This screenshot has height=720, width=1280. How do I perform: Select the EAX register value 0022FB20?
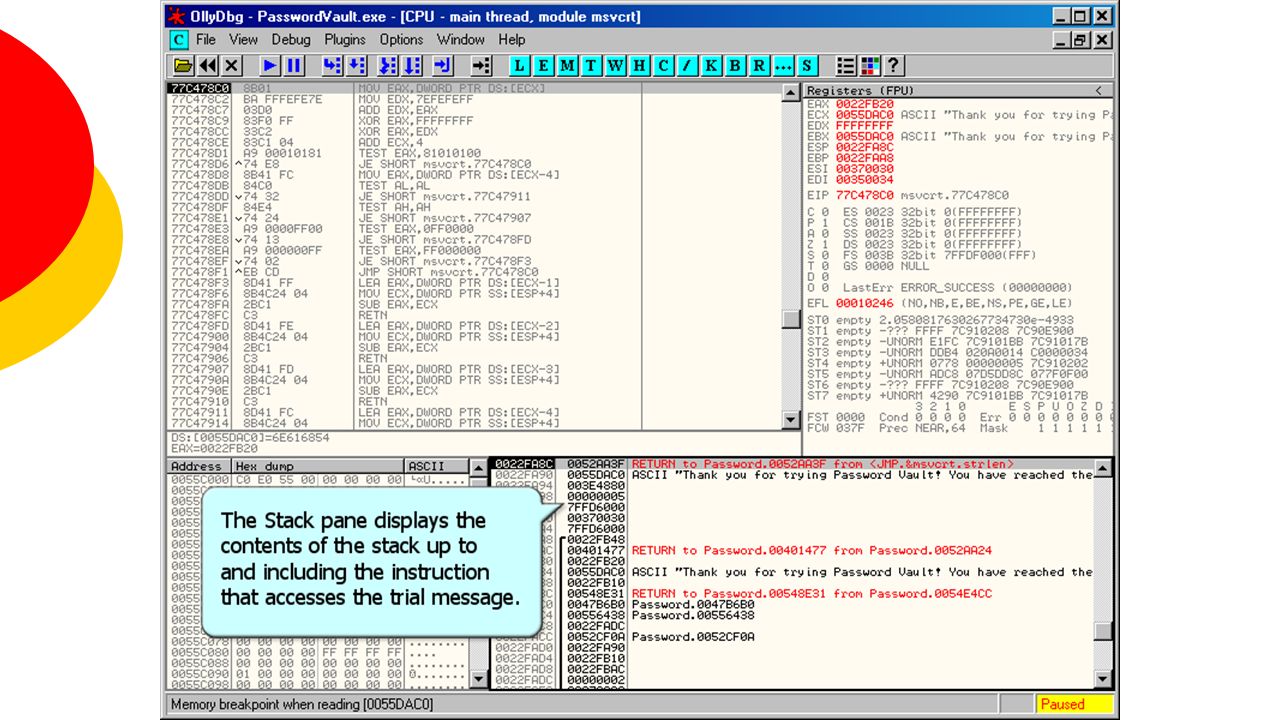[865, 104]
